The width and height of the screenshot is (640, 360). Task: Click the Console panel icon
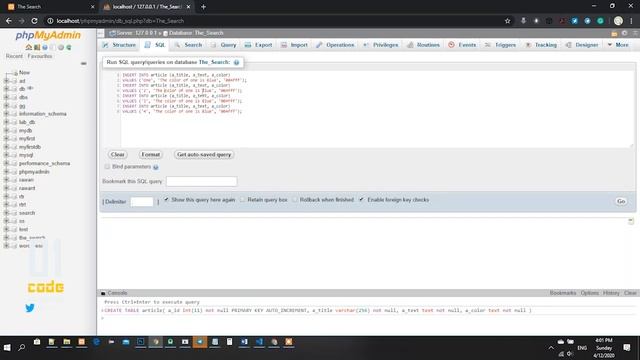click(x=103, y=293)
